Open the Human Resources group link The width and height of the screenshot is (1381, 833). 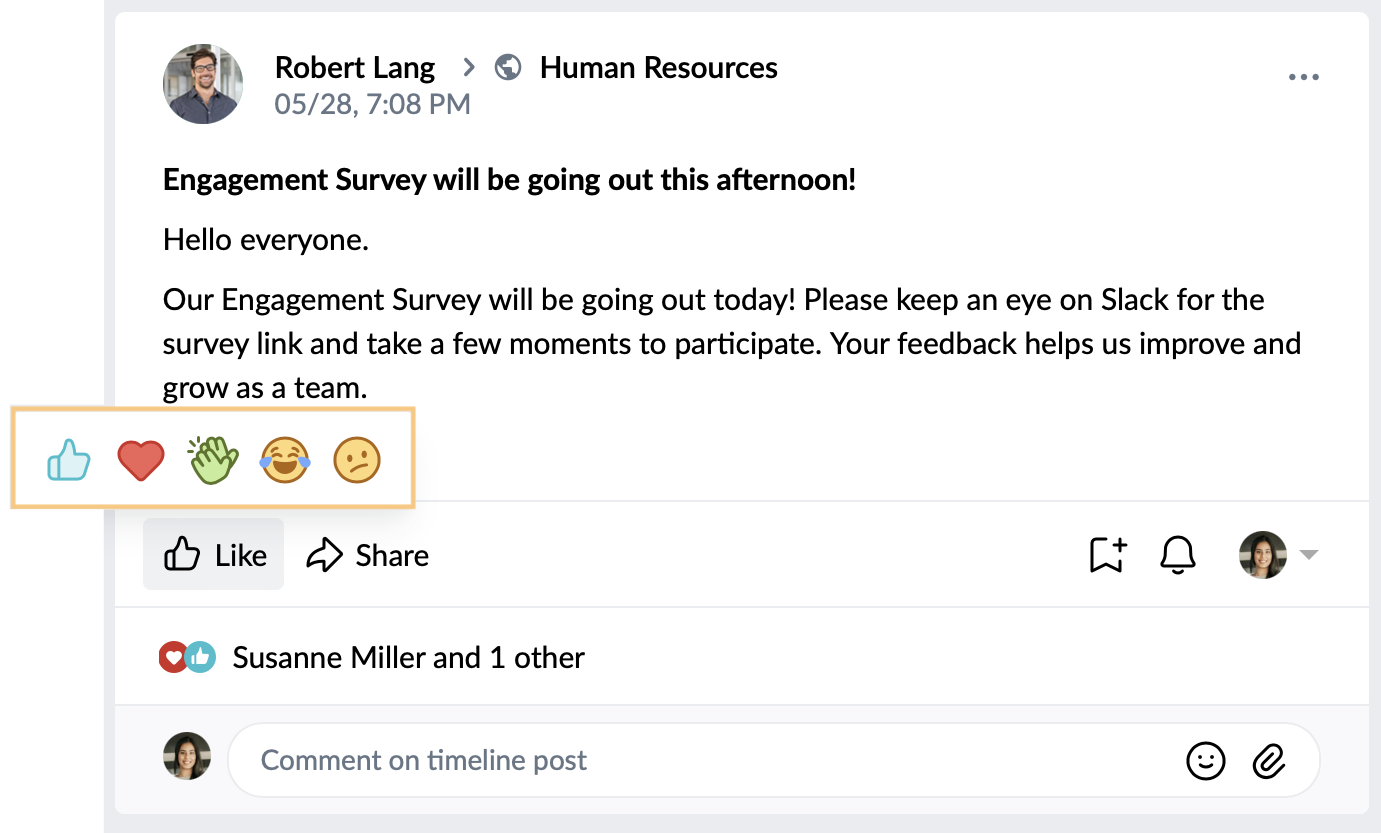[x=659, y=67]
